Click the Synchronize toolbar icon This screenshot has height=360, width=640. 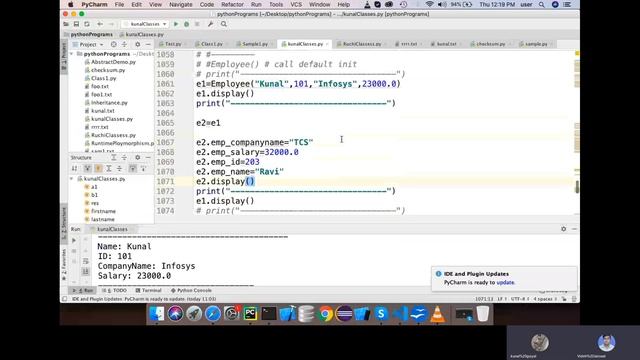point(87,24)
